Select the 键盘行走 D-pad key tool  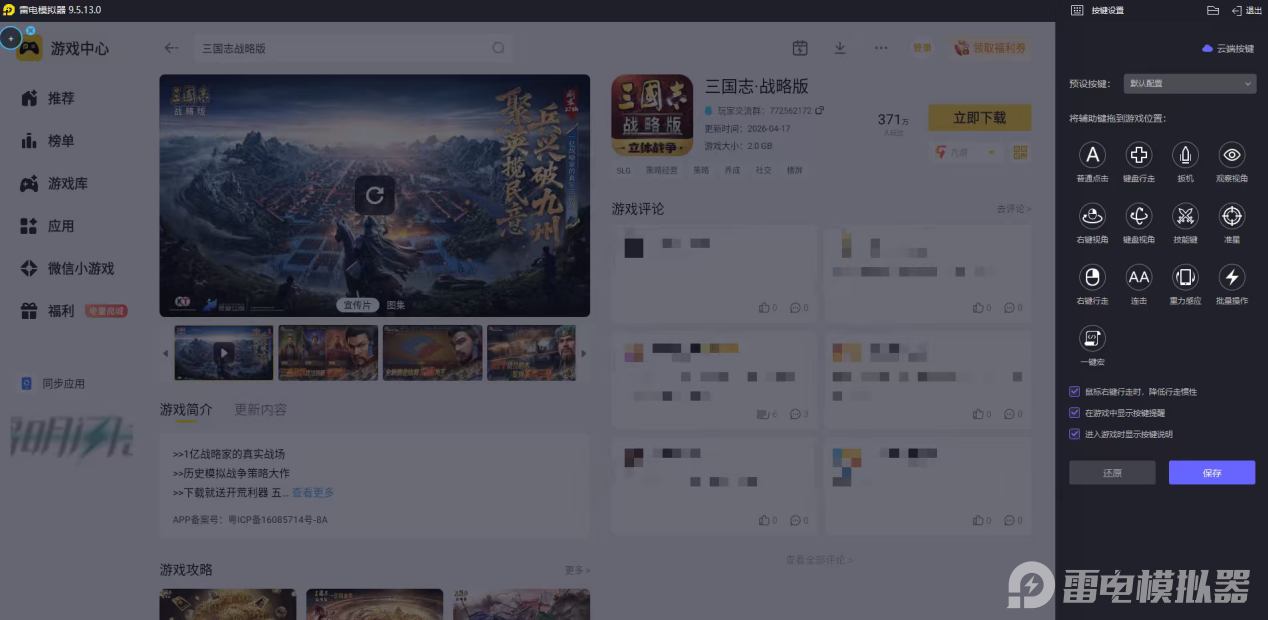[1138, 155]
